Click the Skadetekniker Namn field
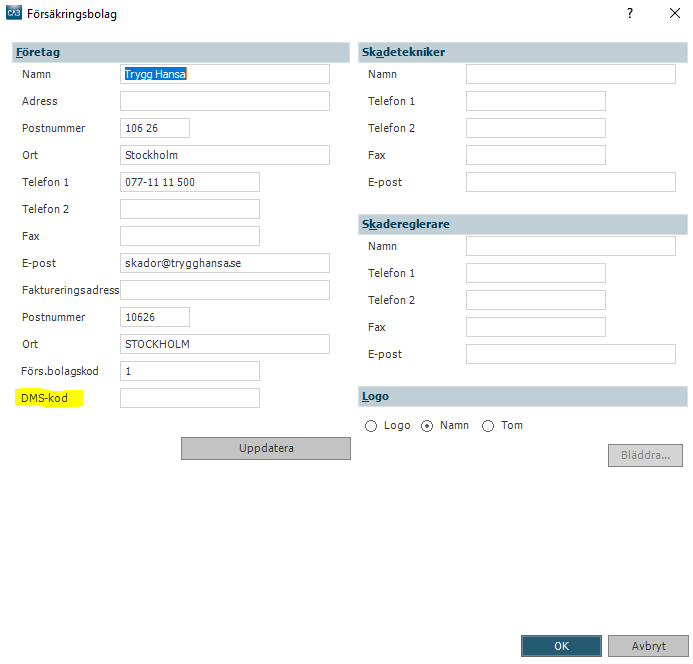693x664 pixels. coord(571,74)
